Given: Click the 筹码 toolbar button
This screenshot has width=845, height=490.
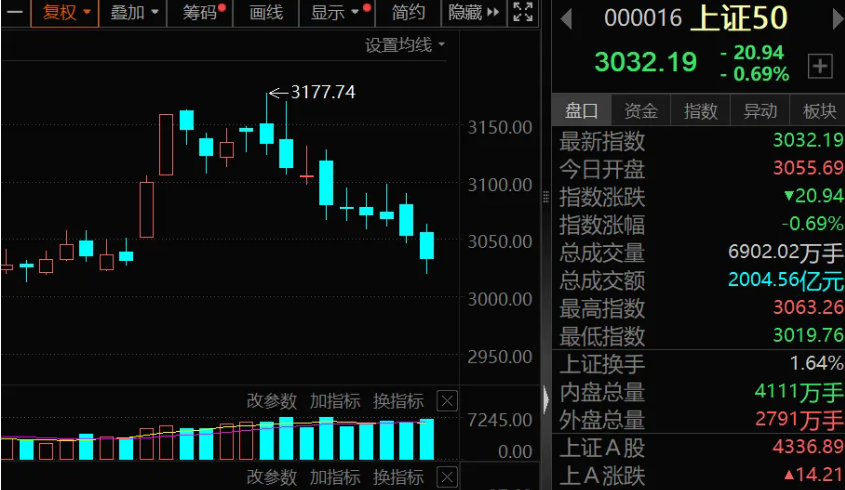Looking at the screenshot, I should click(200, 12).
